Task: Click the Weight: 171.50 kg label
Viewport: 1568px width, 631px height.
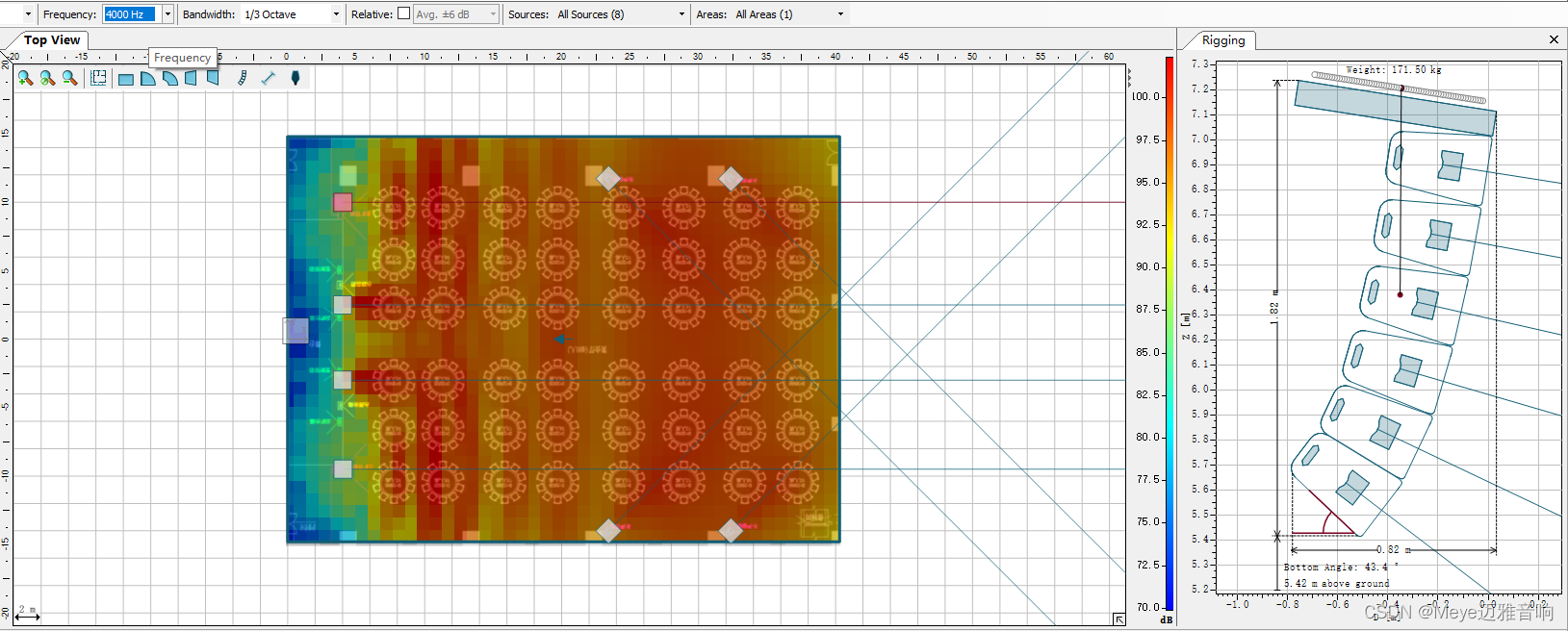Action: pos(1393,70)
